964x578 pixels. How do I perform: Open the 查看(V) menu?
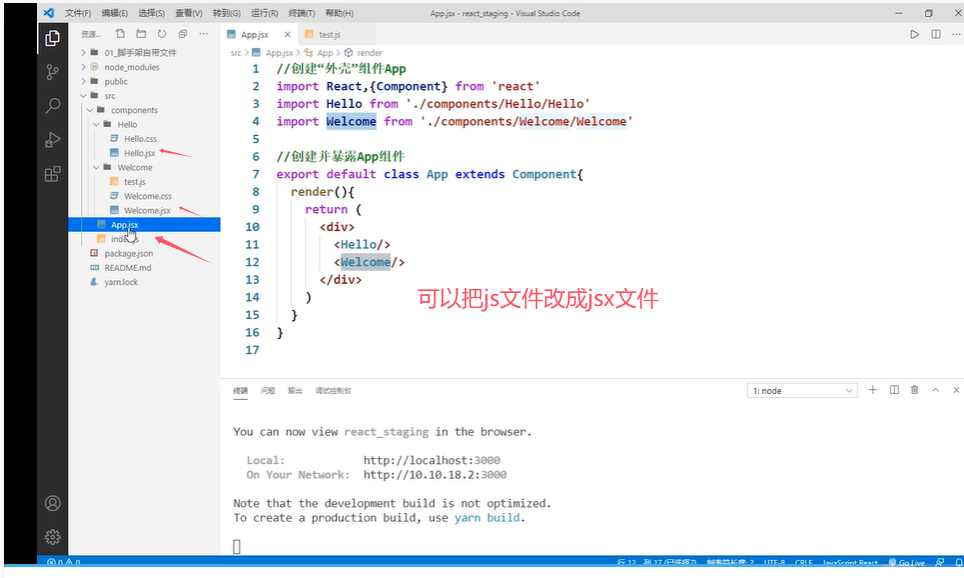tap(189, 13)
